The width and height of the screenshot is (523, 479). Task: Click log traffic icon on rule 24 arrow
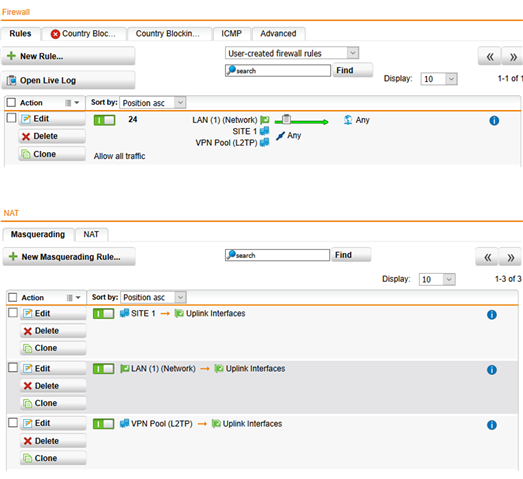click(x=286, y=119)
